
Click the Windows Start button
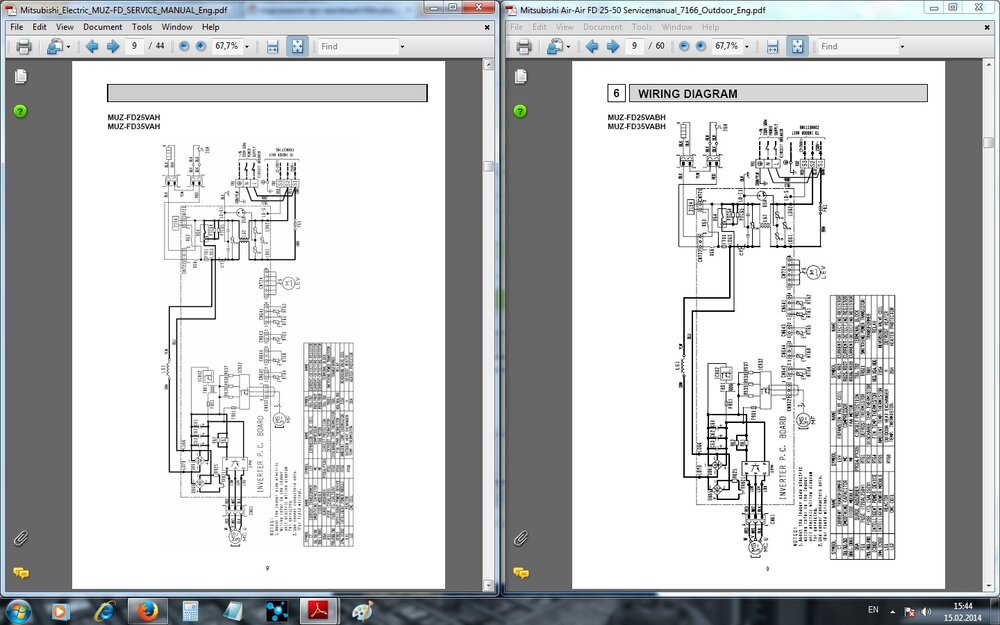click(x=19, y=610)
